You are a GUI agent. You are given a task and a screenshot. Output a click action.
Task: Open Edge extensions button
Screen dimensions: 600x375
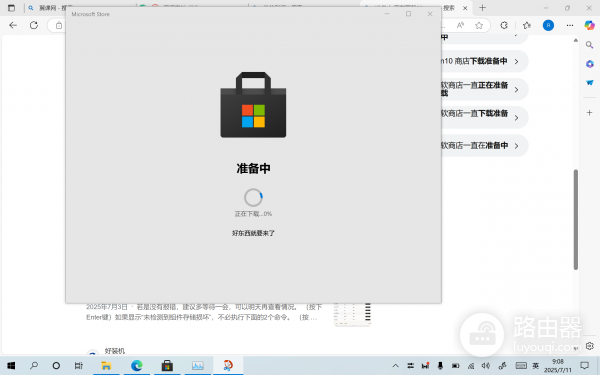(x=504, y=25)
